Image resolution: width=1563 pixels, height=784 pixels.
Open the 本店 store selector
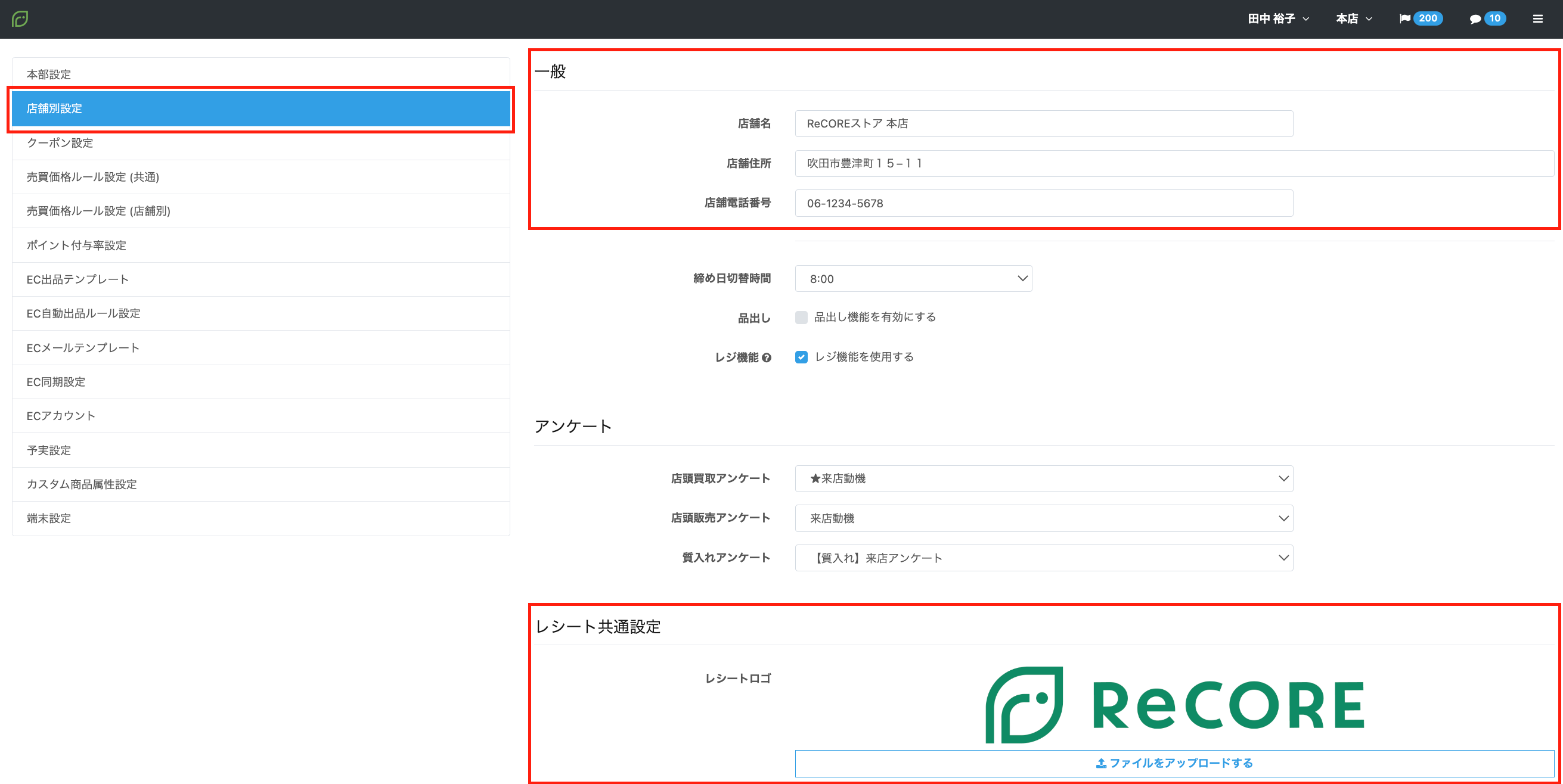pos(1353,19)
